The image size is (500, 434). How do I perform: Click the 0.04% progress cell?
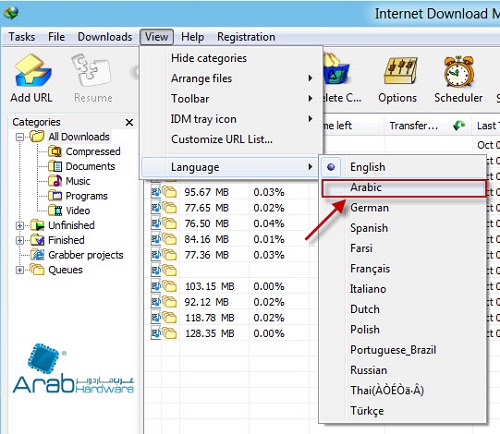click(269, 223)
